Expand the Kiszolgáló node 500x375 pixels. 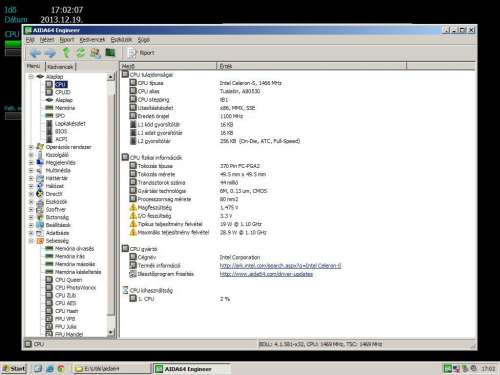click(31, 155)
